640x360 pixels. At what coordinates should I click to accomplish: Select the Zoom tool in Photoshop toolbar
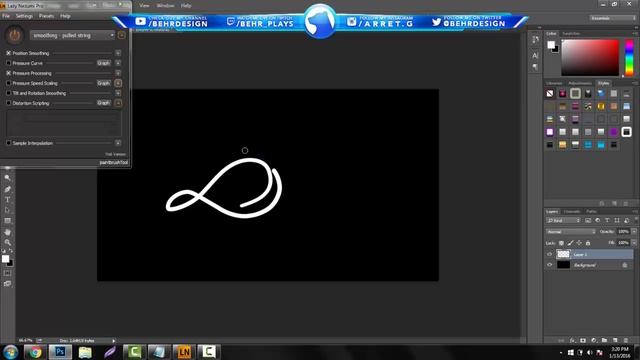7,242
